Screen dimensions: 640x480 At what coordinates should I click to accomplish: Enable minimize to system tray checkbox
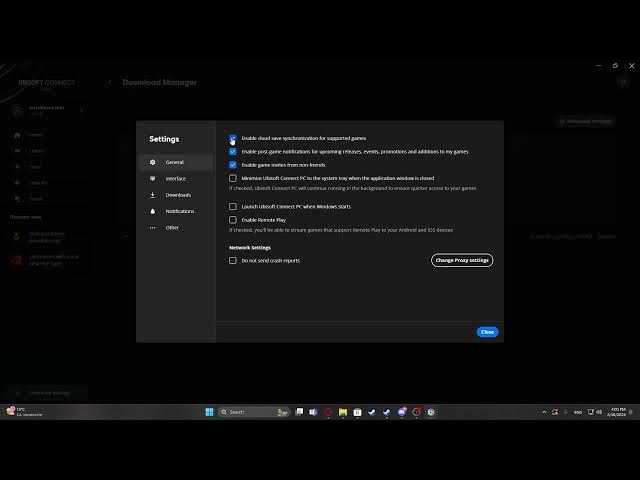[x=233, y=178]
